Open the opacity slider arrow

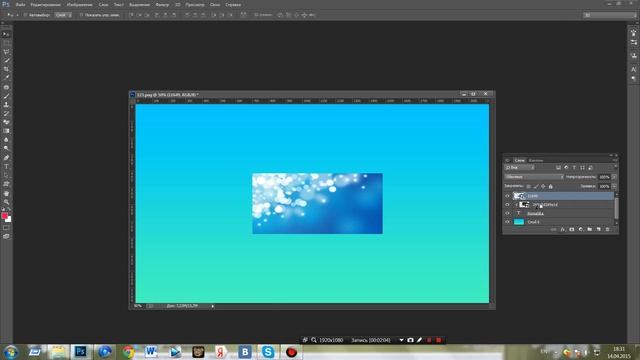(614, 177)
